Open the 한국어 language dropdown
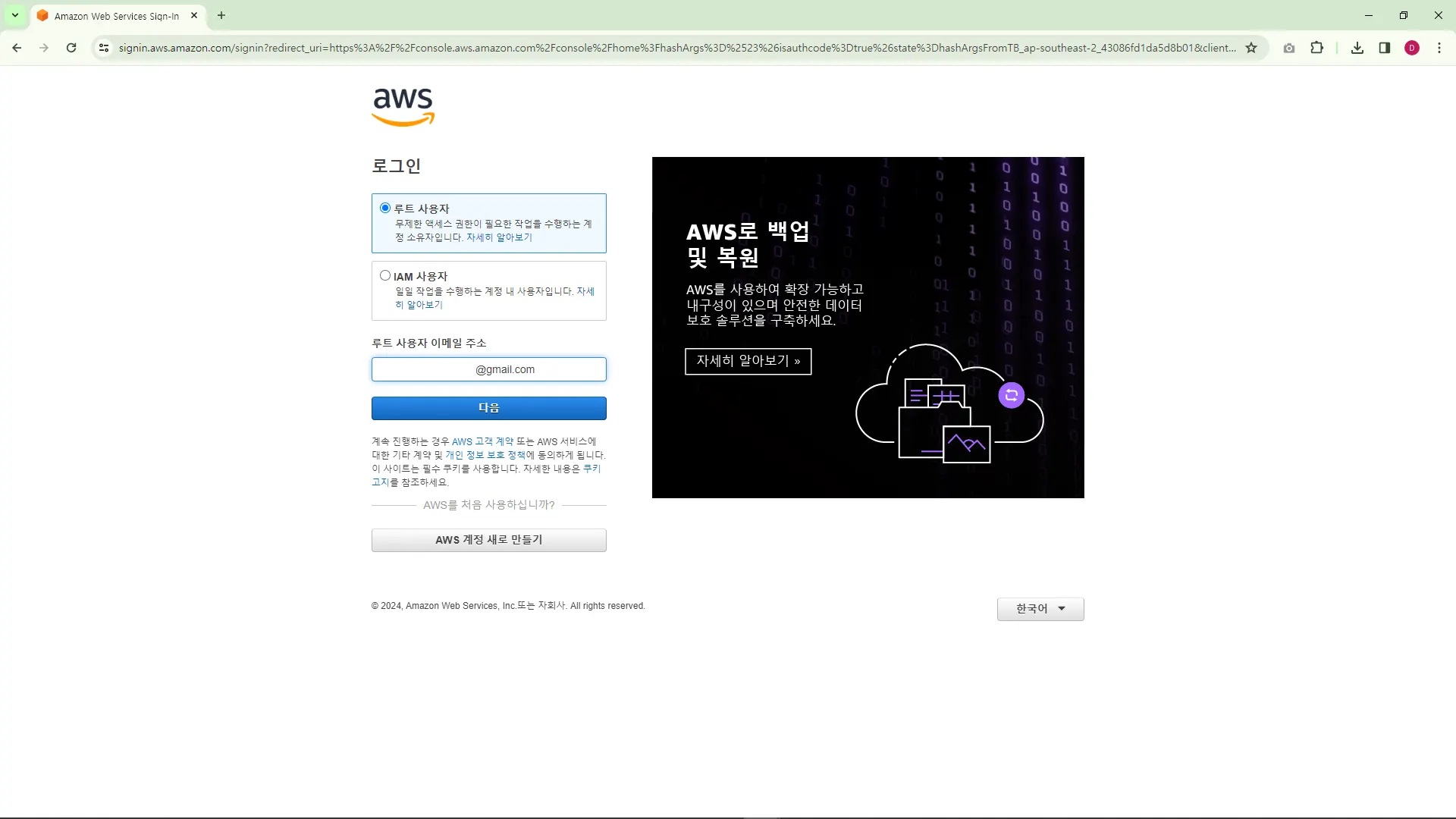The height and width of the screenshot is (819, 1456). pyautogui.click(x=1040, y=609)
